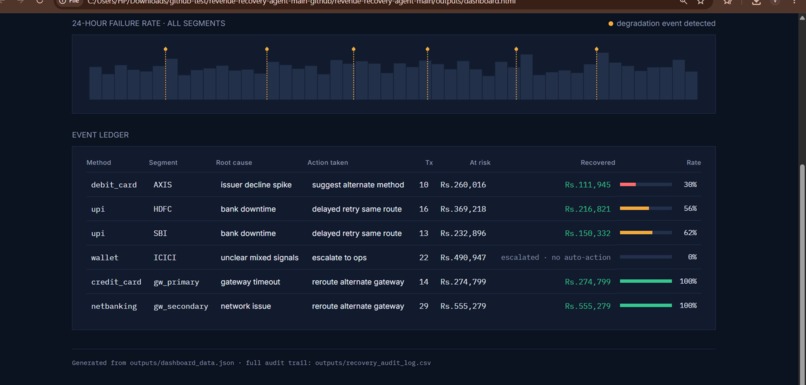
Task: Click the Rs.232,896 at-risk amount
Action: (x=463, y=233)
